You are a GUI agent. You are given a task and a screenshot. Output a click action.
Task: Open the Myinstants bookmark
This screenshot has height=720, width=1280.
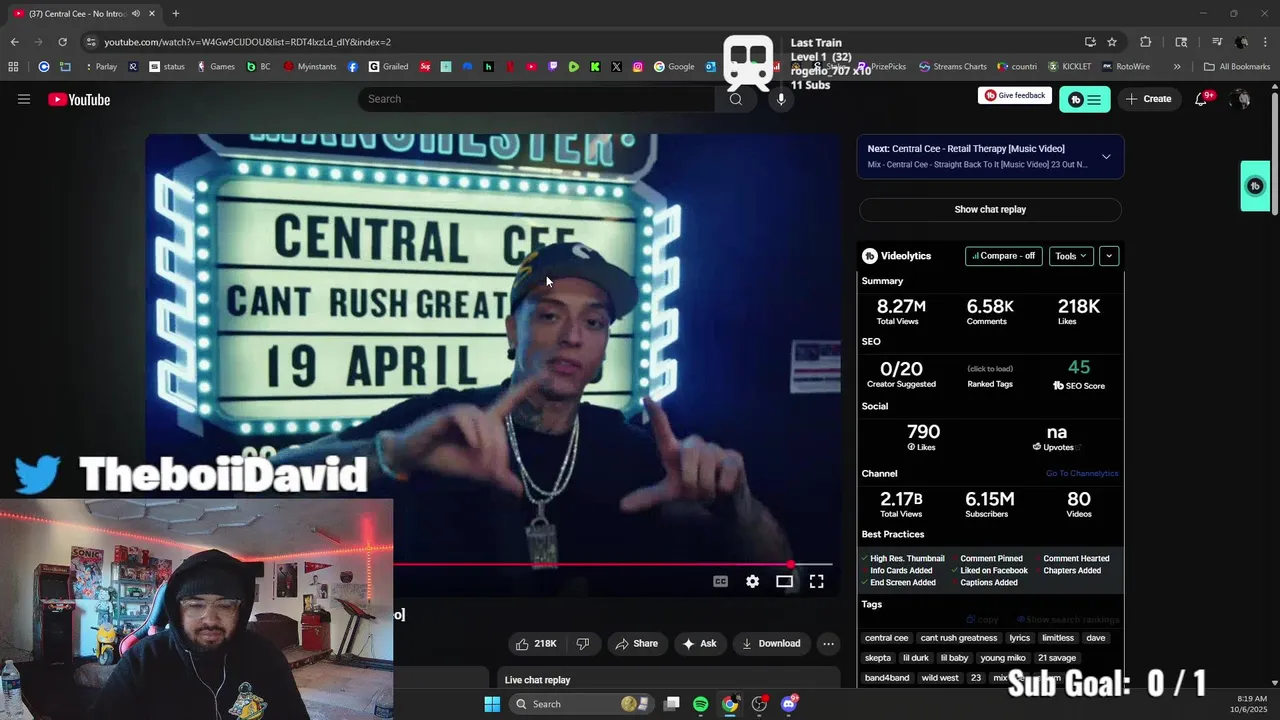coord(310,67)
